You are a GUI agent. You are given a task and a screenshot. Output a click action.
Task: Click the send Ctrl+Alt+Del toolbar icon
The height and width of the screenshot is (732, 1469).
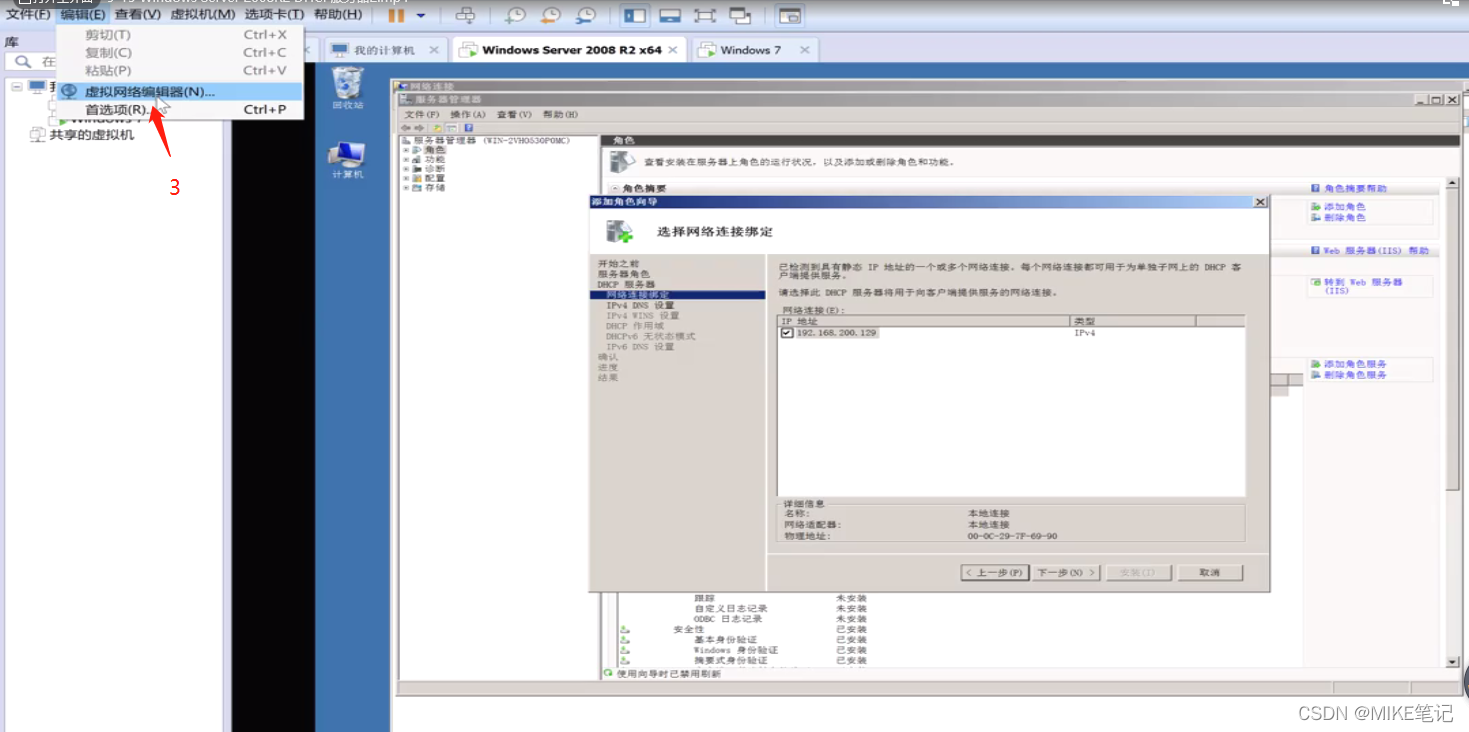tap(465, 15)
